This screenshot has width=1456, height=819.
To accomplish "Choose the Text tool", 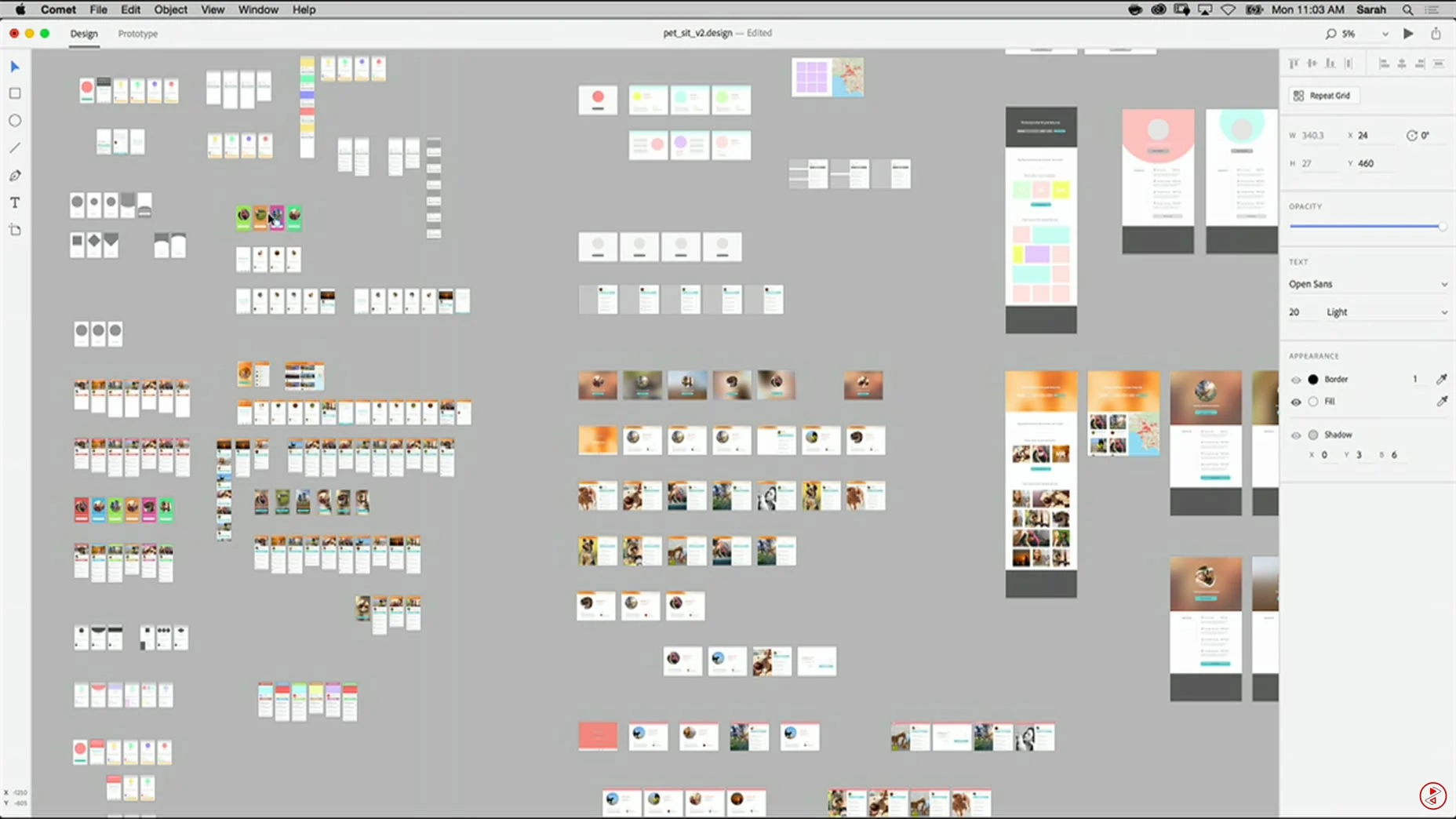I will (15, 203).
